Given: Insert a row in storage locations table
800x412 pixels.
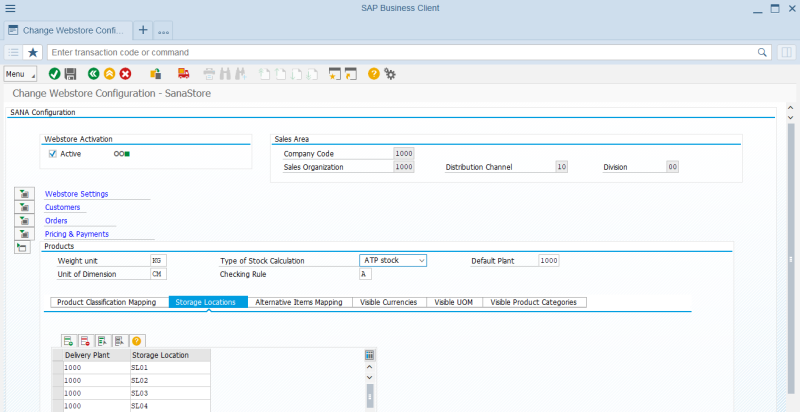Looking at the screenshot, I should coord(69,341).
